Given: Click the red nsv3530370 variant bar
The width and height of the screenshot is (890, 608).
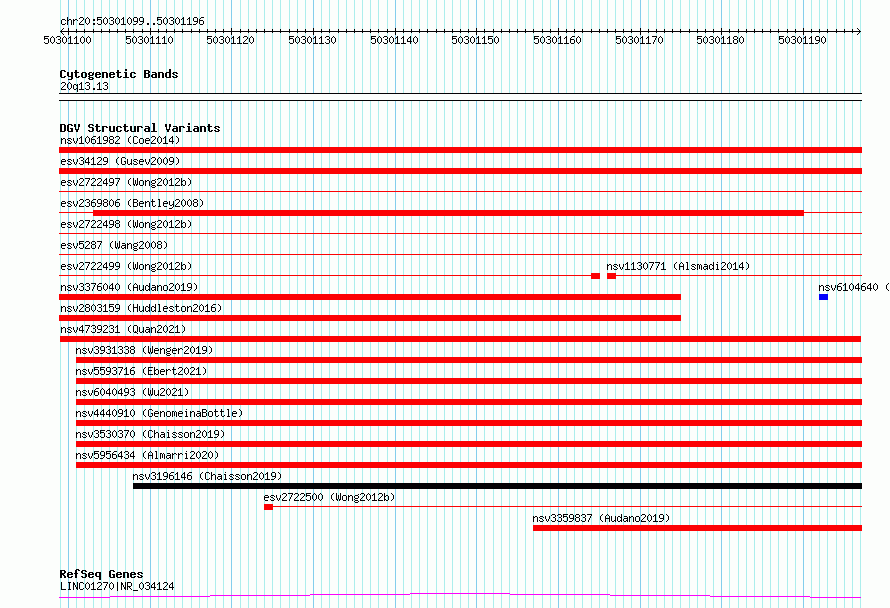Looking at the screenshot, I should click(469, 444).
